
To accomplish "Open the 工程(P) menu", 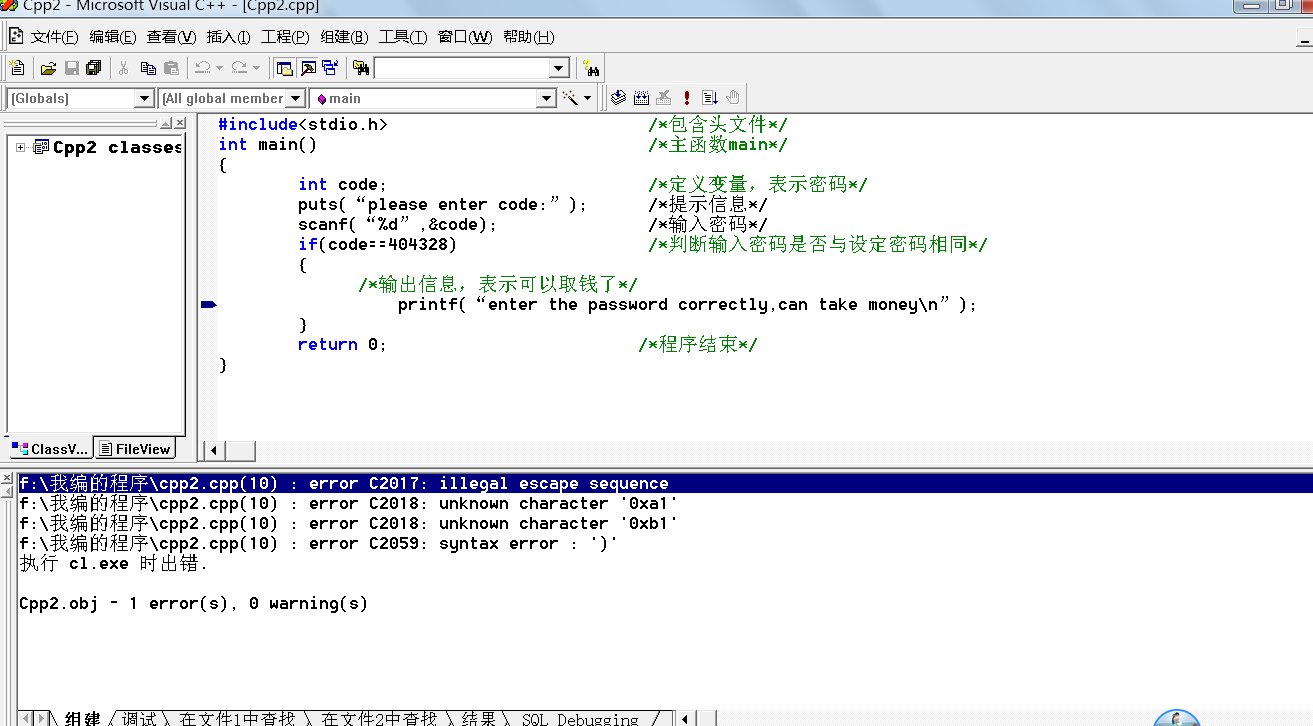I will click(x=285, y=37).
